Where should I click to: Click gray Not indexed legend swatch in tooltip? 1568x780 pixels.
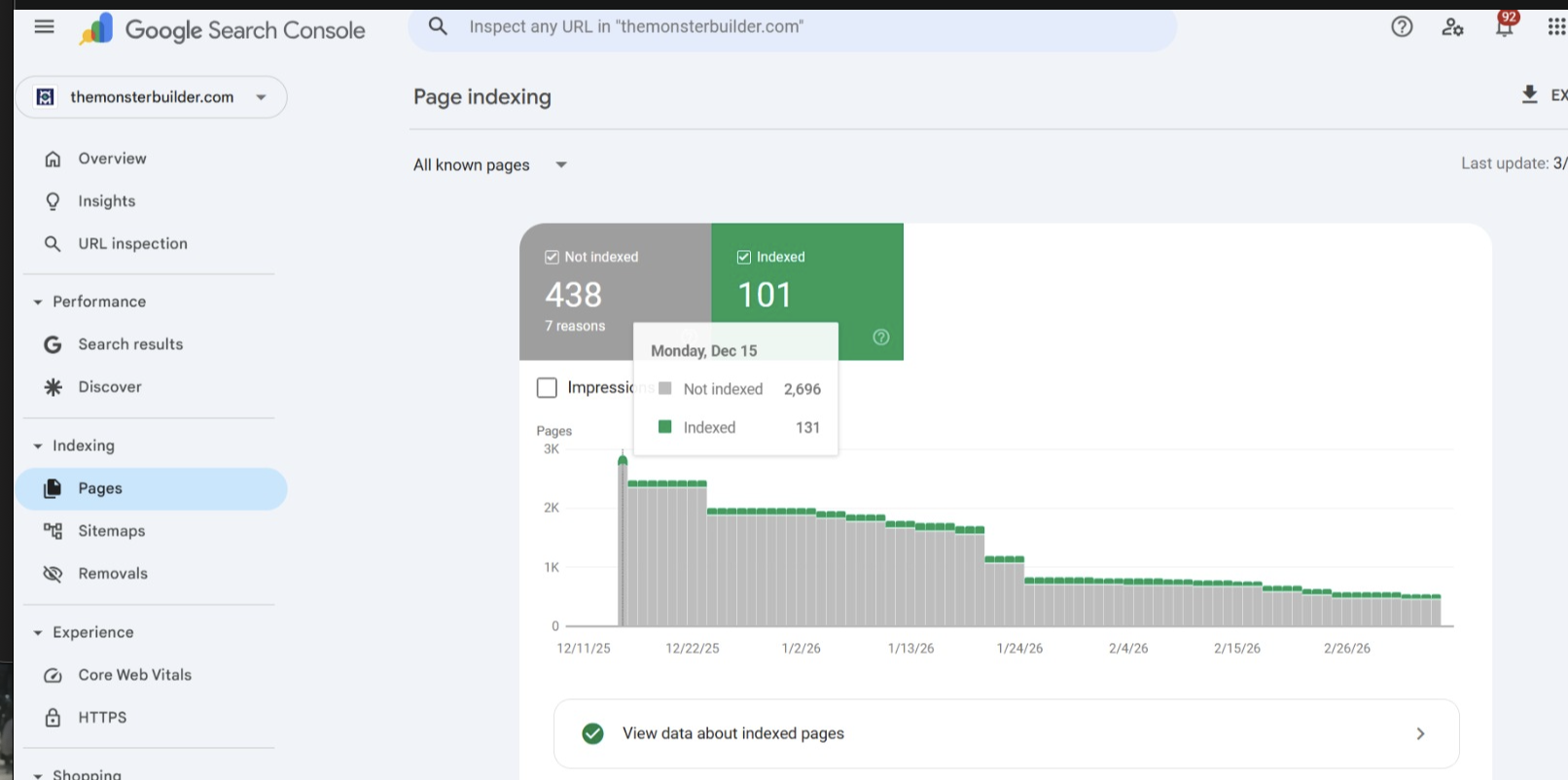pyautogui.click(x=665, y=388)
